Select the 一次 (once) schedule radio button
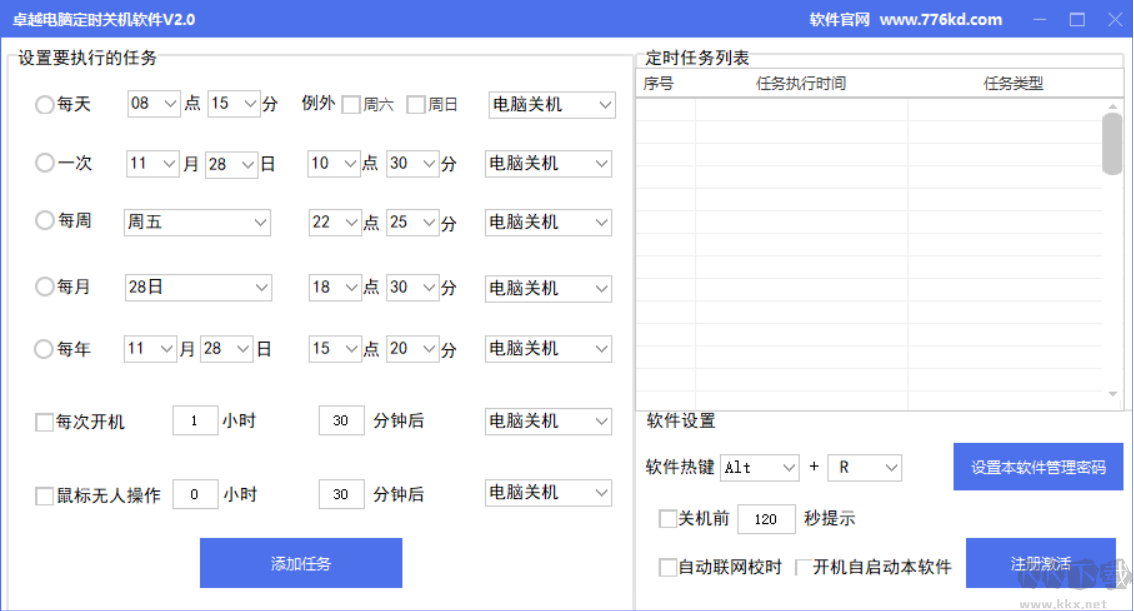Screen dimensions: 1134x611 coord(44,163)
